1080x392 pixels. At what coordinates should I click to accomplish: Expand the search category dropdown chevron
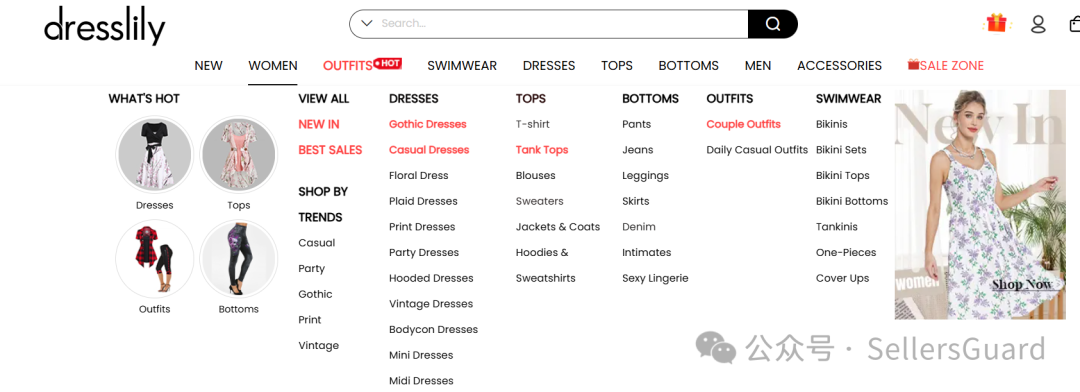[x=367, y=23]
